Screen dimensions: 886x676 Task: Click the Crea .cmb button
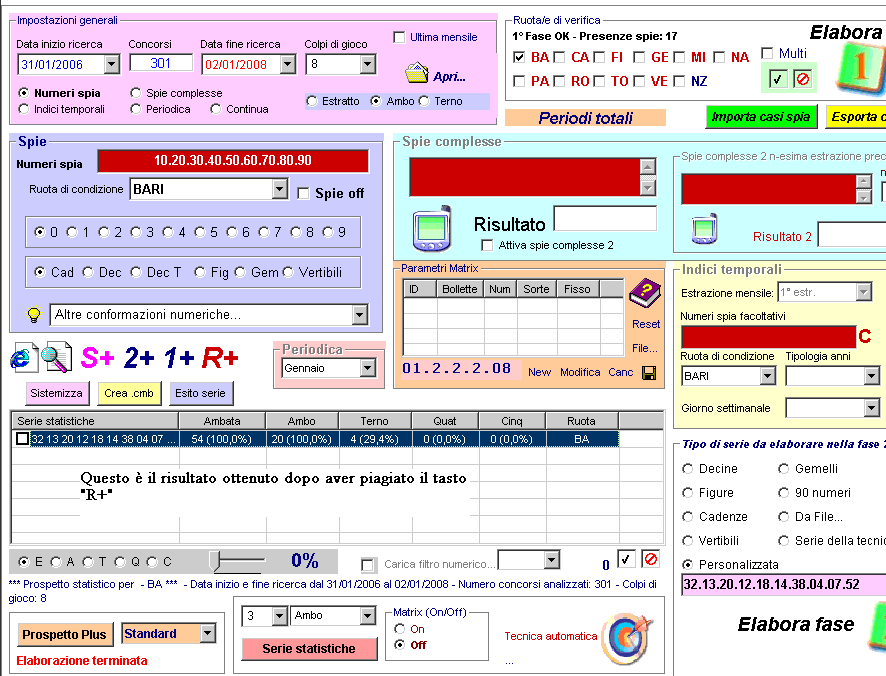tap(129, 393)
